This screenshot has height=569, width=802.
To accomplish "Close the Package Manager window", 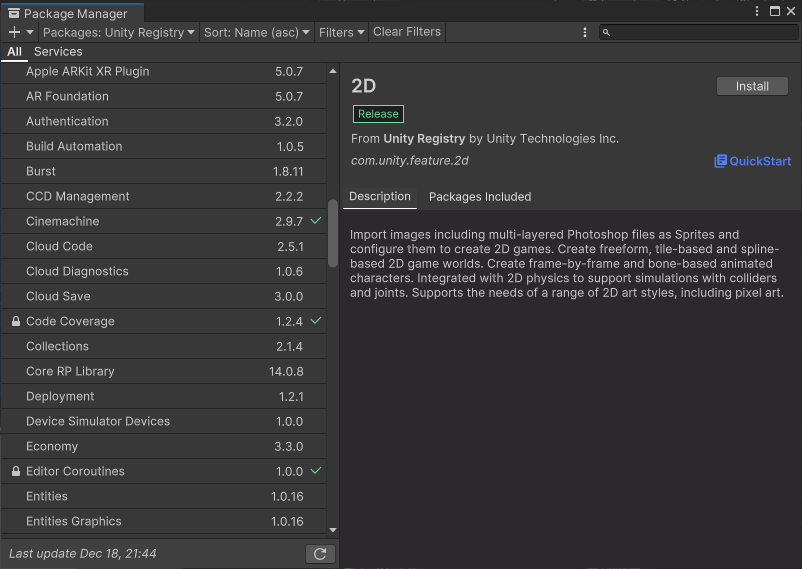I will [x=791, y=11].
